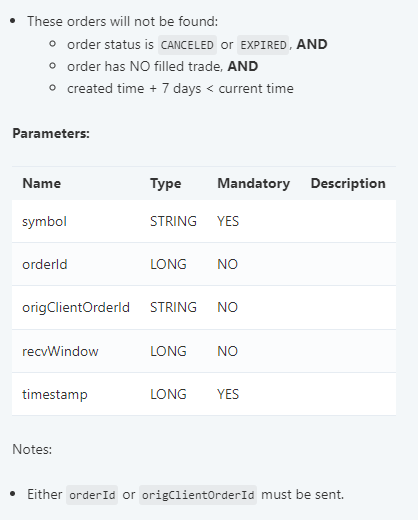Click the CANCELED code tag
The width and height of the screenshot is (418, 520).
tap(187, 45)
